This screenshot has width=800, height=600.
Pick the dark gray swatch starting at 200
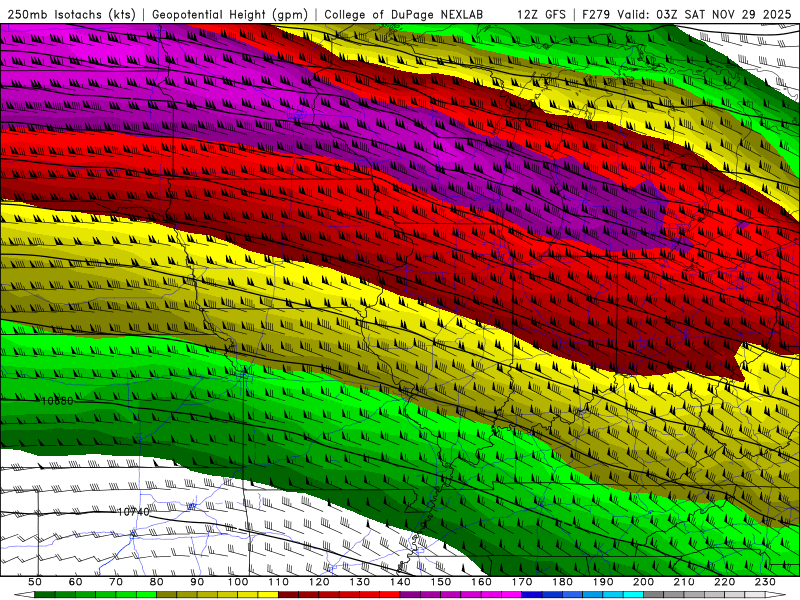[x=654, y=595]
